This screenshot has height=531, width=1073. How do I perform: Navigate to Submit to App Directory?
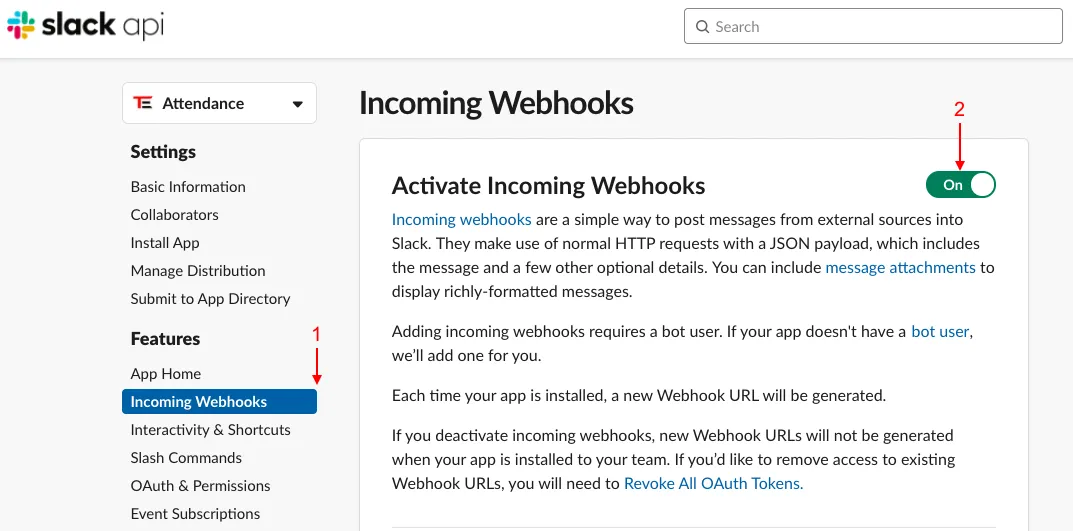point(210,299)
